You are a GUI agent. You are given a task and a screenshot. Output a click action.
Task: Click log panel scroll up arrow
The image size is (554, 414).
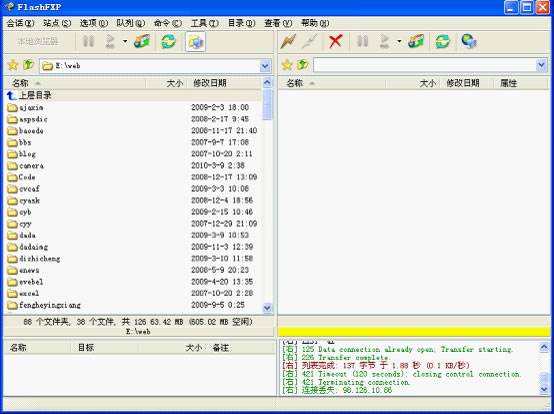pos(544,347)
